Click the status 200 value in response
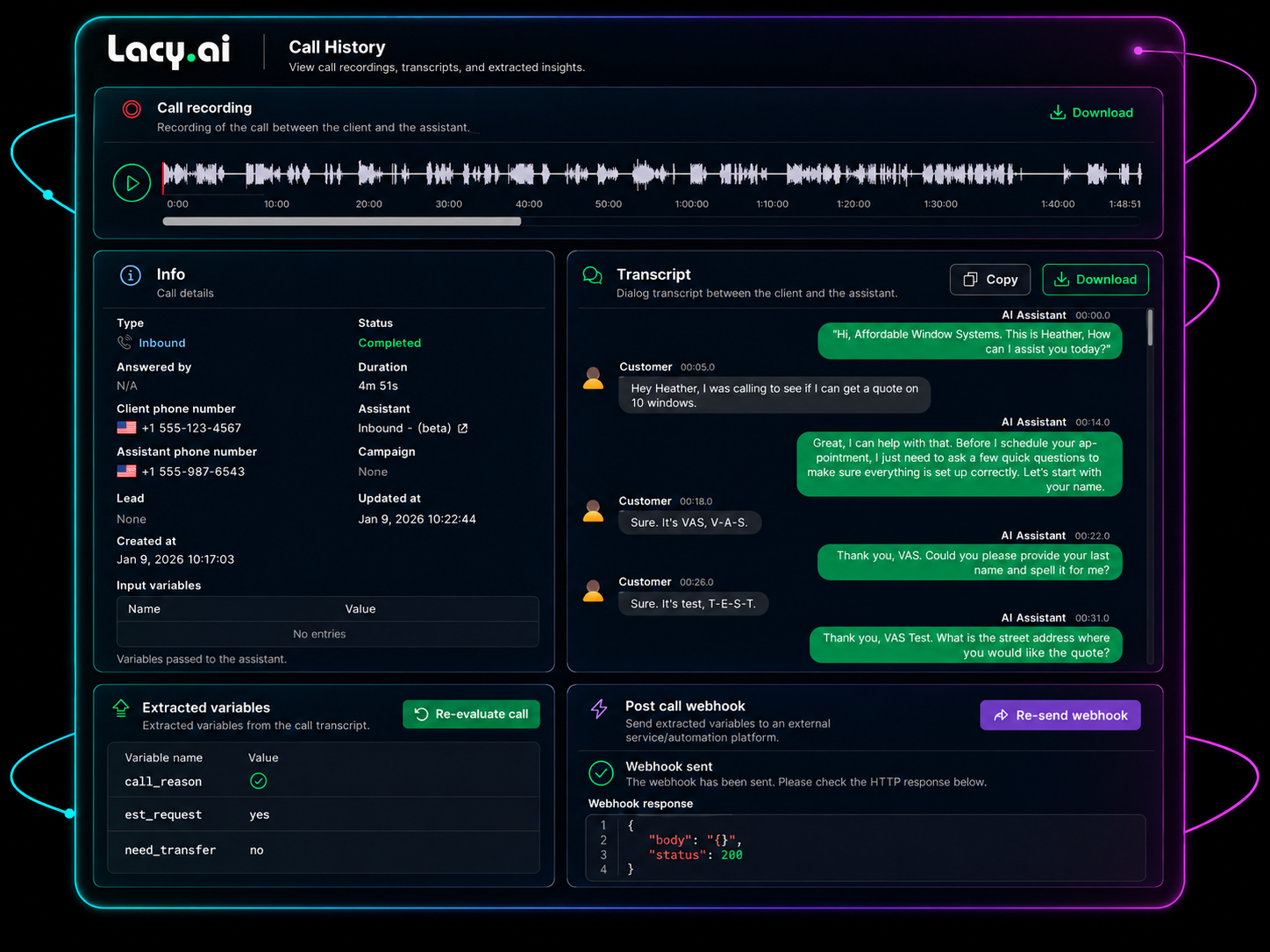The height and width of the screenshot is (952, 1270). coord(731,855)
